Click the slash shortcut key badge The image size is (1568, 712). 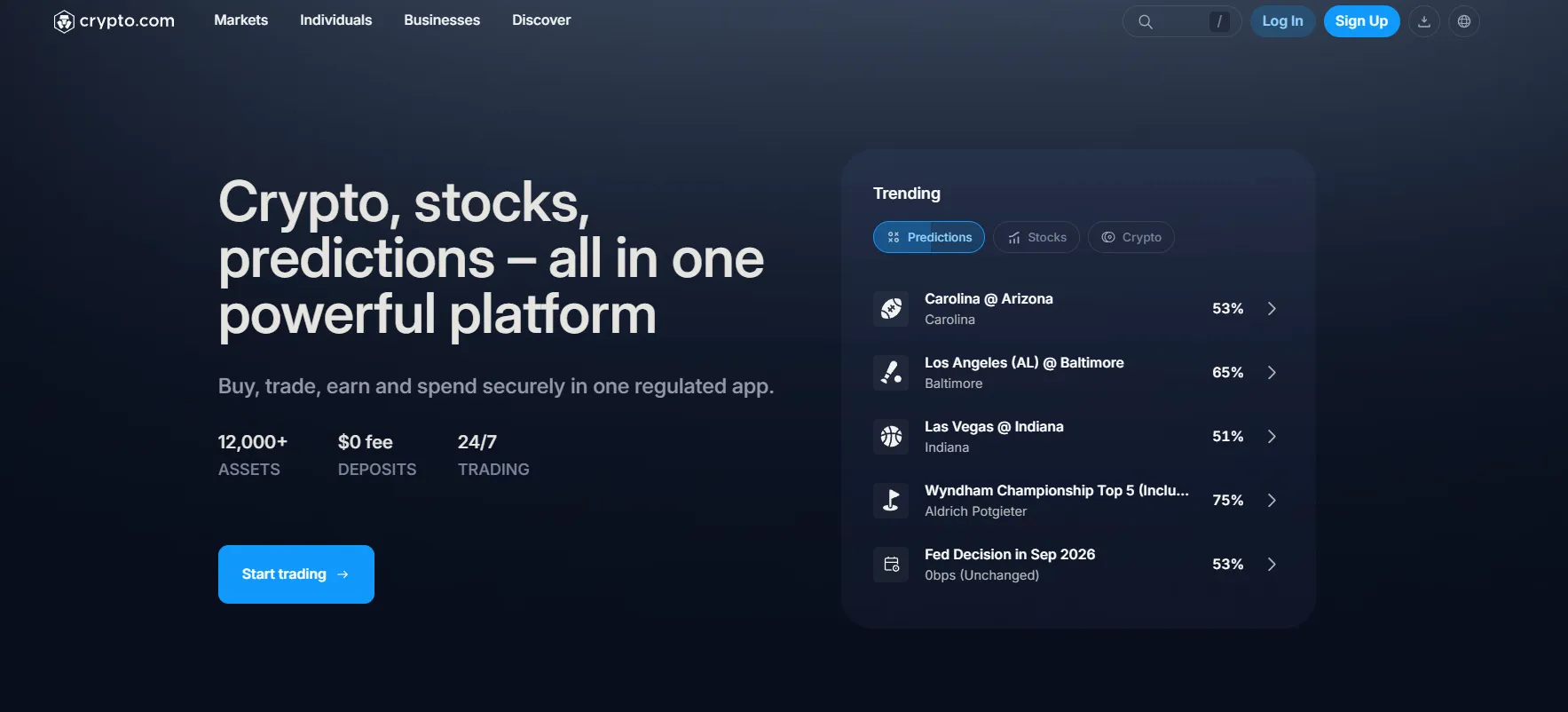(1219, 21)
